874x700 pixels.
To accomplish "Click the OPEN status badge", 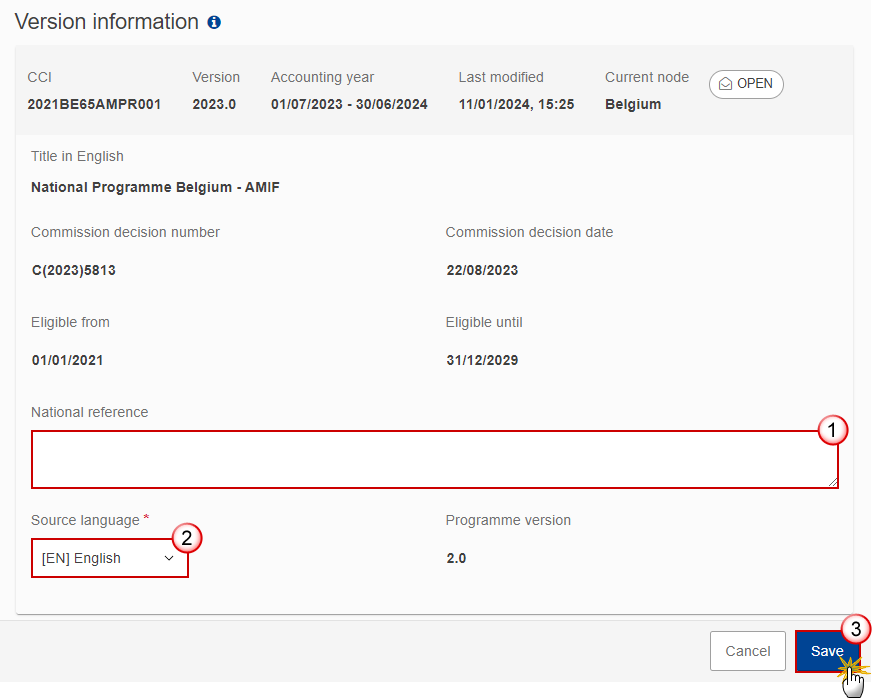I will [x=746, y=84].
